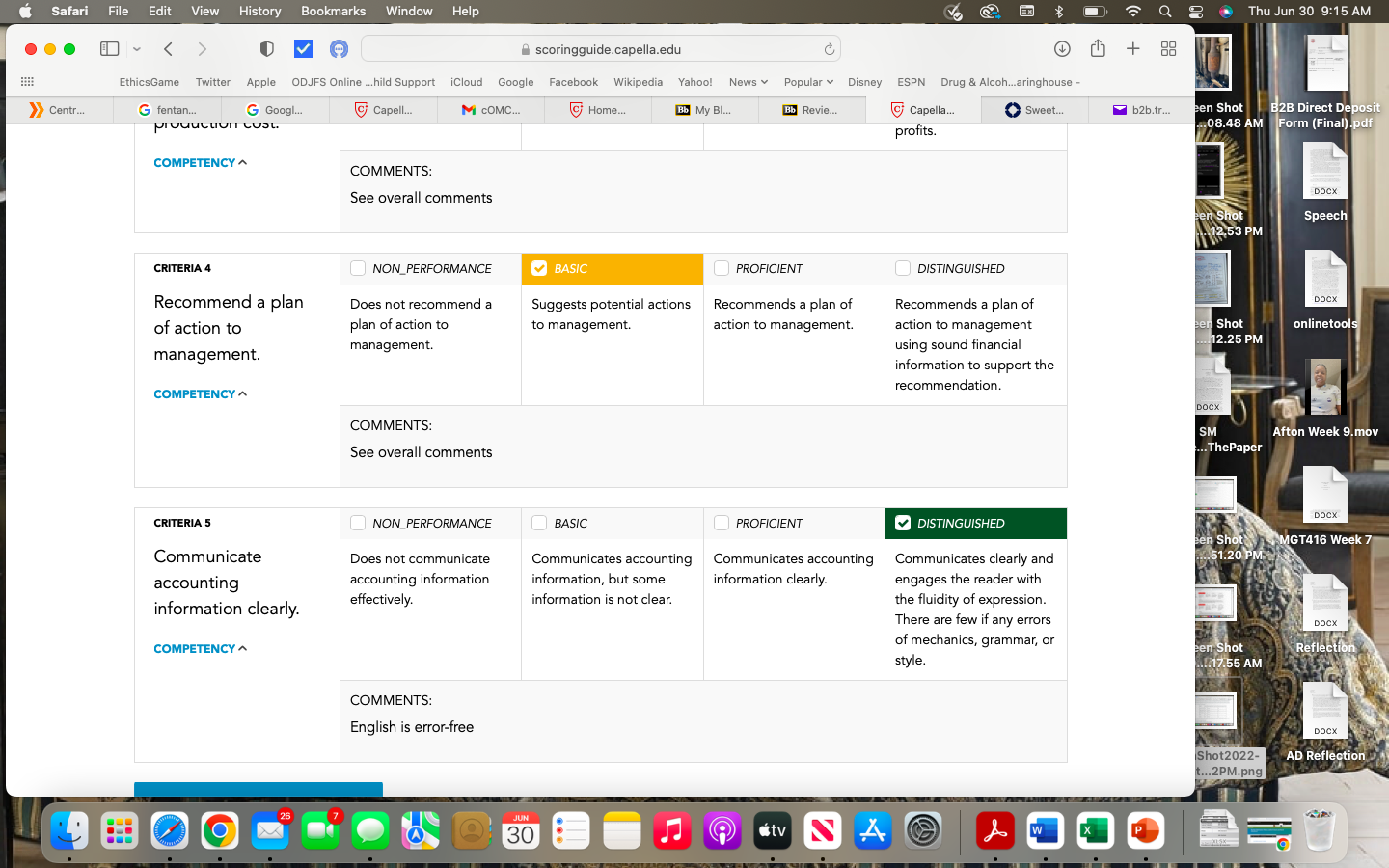Click the blue checkmark extension icon
Screen dimensions: 1389x868
pyautogui.click(x=303, y=49)
